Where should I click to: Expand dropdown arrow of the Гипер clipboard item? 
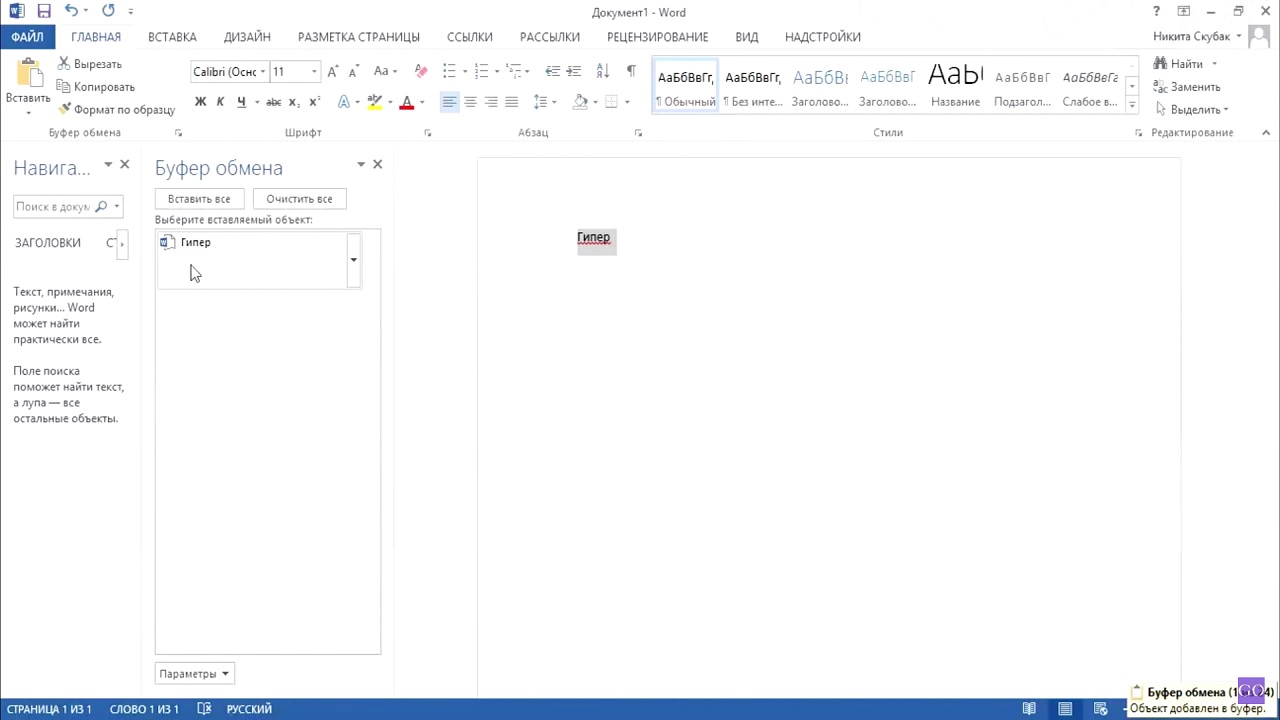(x=353, y=260)
